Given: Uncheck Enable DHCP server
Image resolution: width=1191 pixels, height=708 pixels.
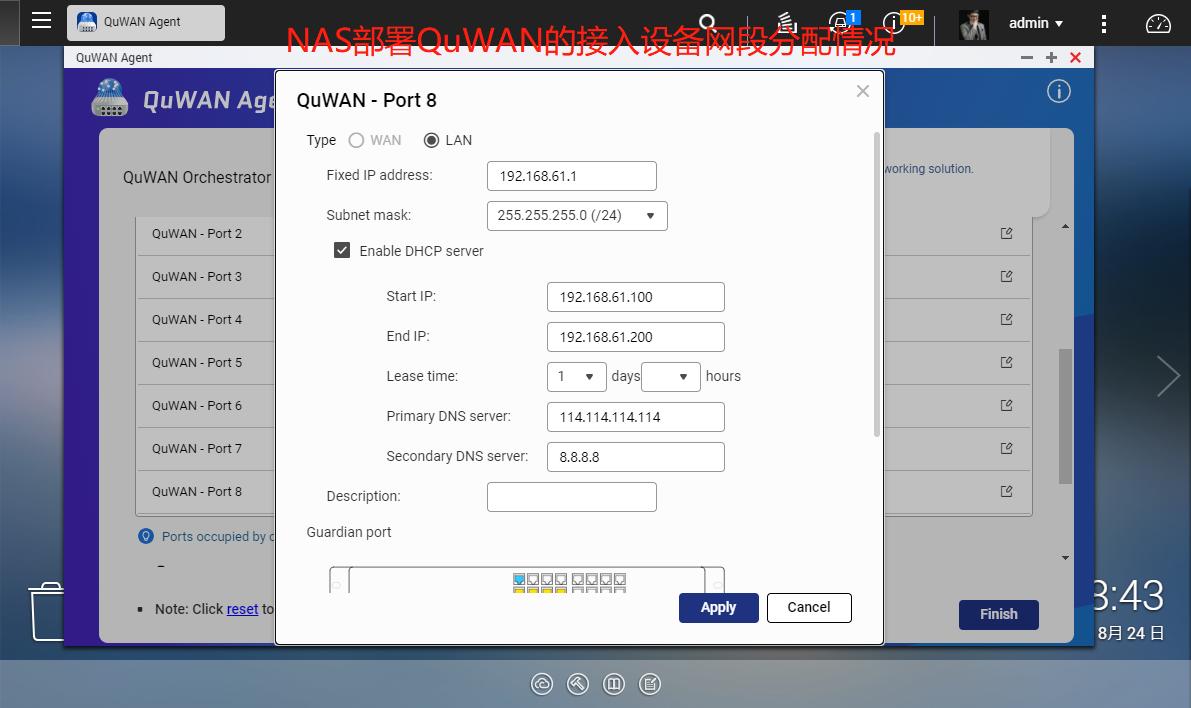Looking at the screenshot, I should 341,251.
